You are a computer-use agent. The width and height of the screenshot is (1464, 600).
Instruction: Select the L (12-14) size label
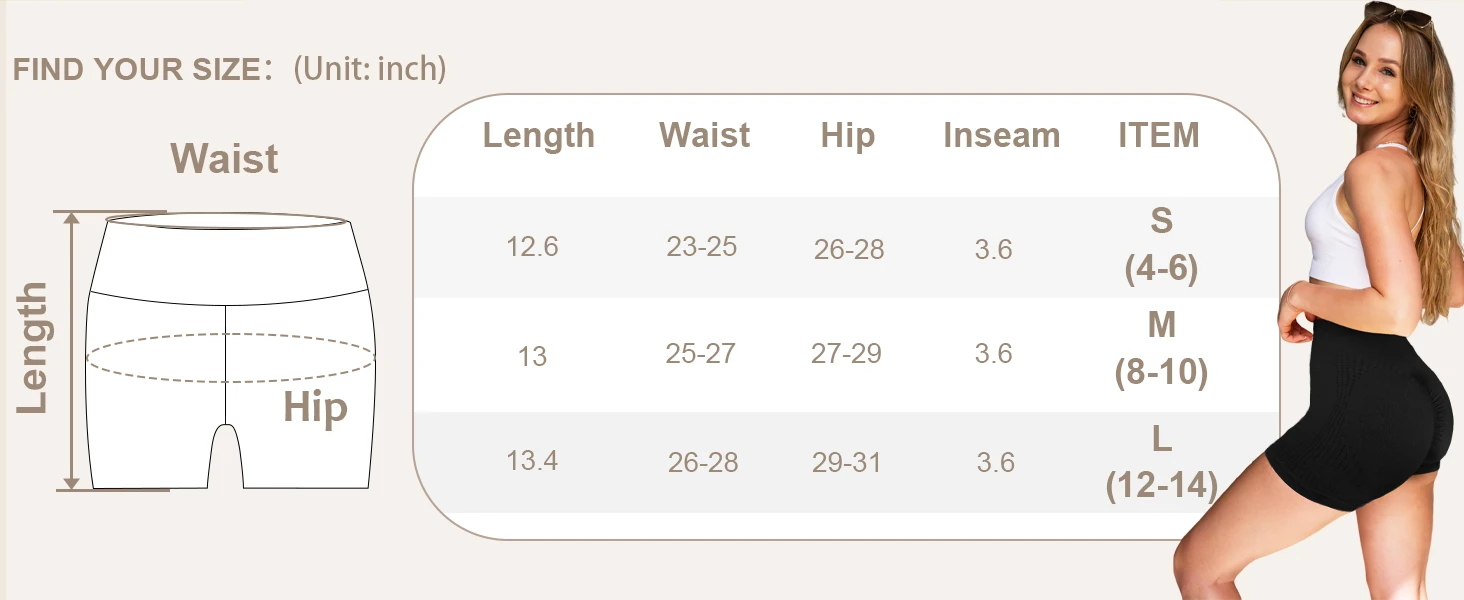point(1161,463)
